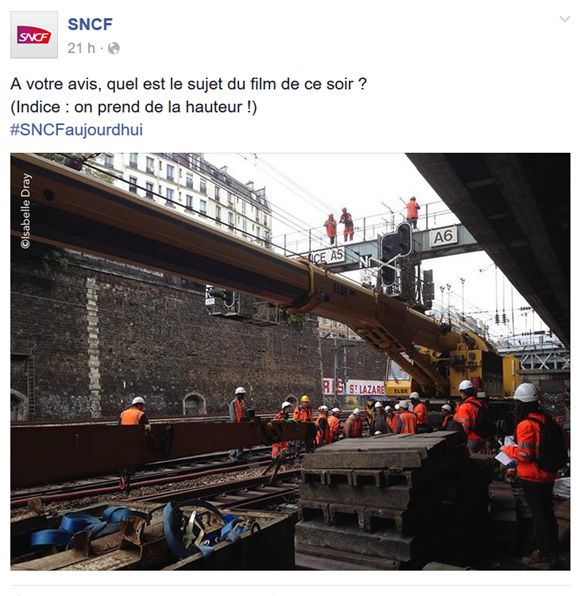Click the post question text line
Viewport: 580px width, 596px height.
(189, 84)
